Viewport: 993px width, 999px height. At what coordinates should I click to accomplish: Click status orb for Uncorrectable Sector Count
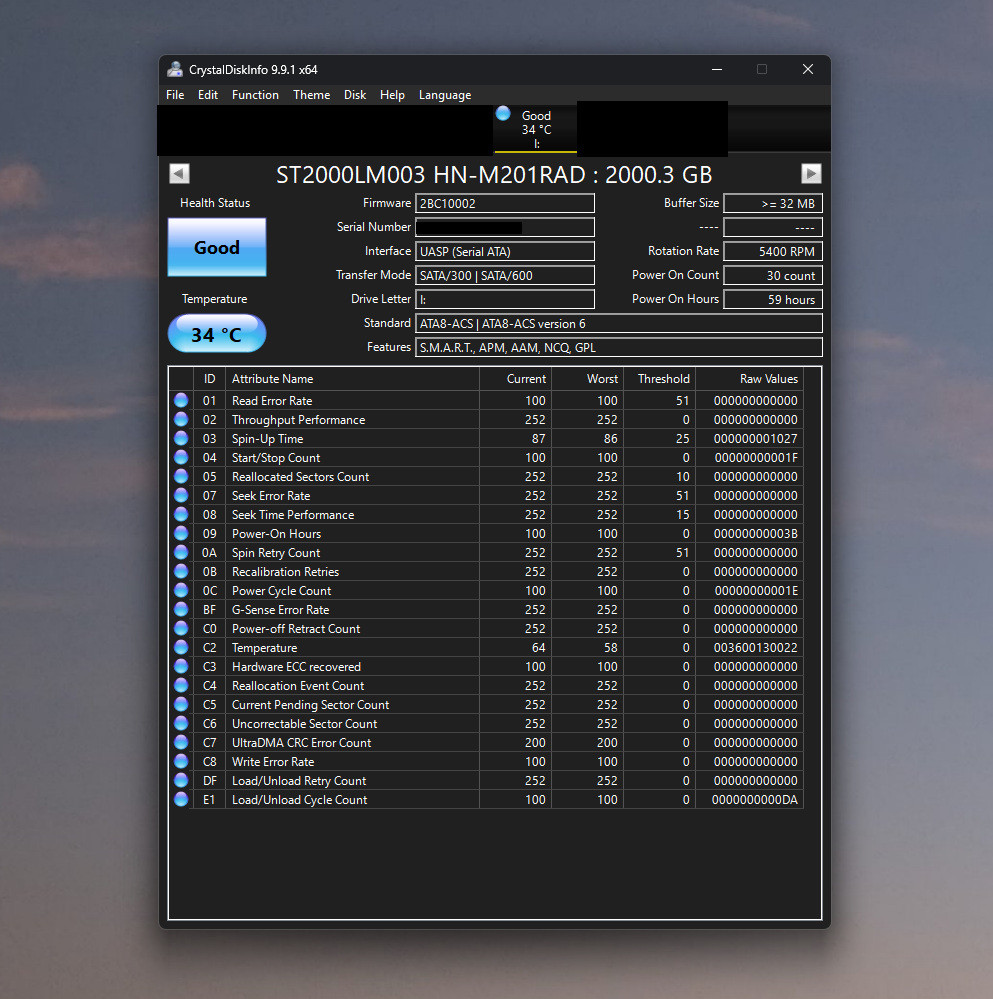pyautogui.click(x=181, y=723)
